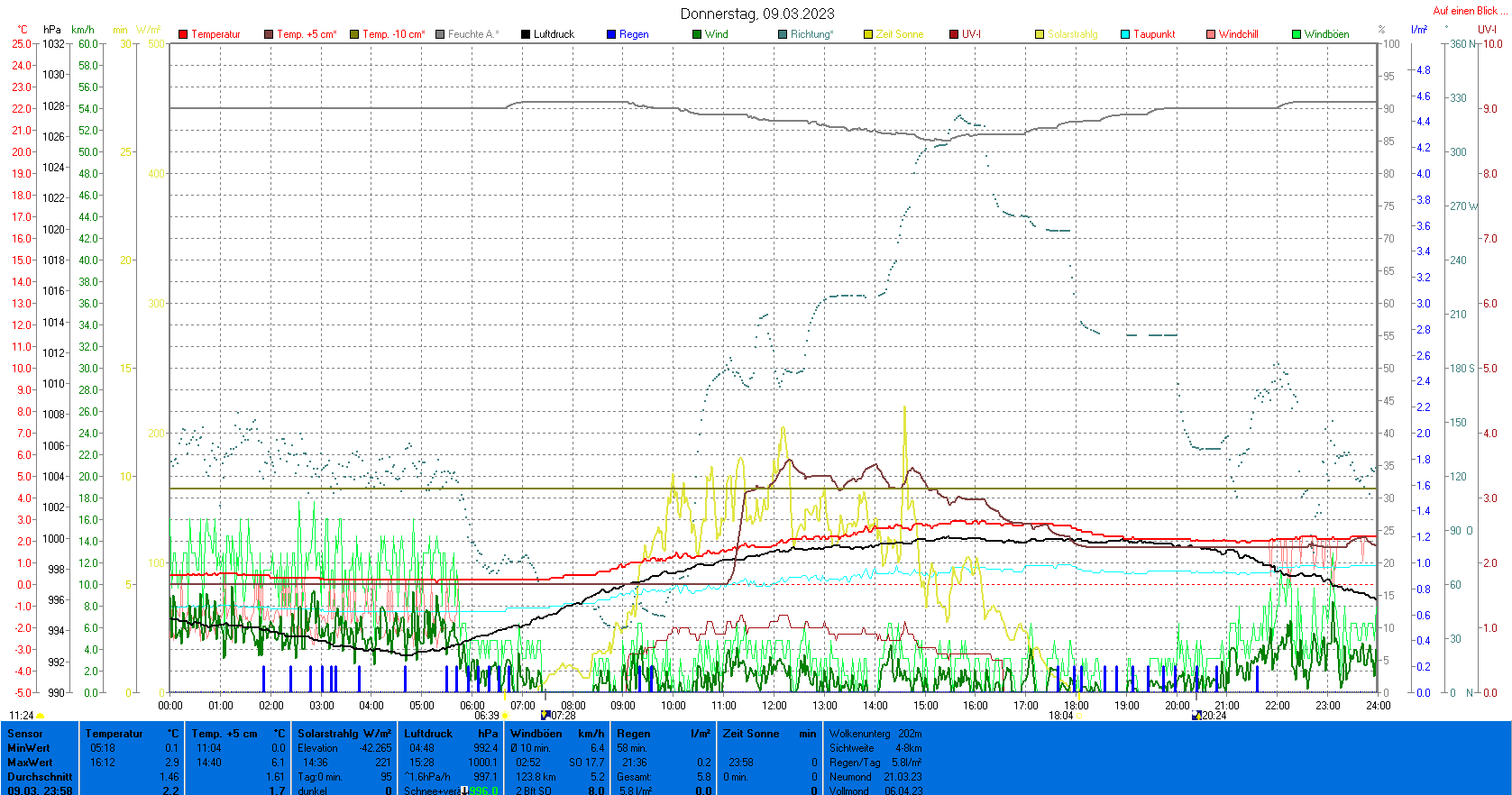Click the '25.0' label on the °C axis
This screenshot has width=1512, height=795.
[x=22, y=44]
